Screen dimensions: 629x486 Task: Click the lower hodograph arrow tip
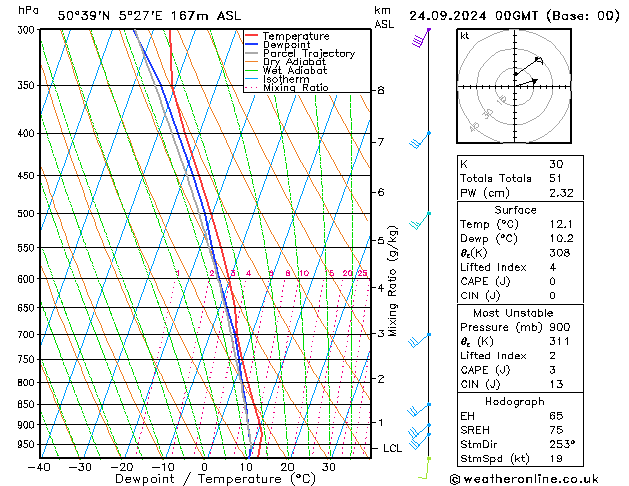pos(535,81)
